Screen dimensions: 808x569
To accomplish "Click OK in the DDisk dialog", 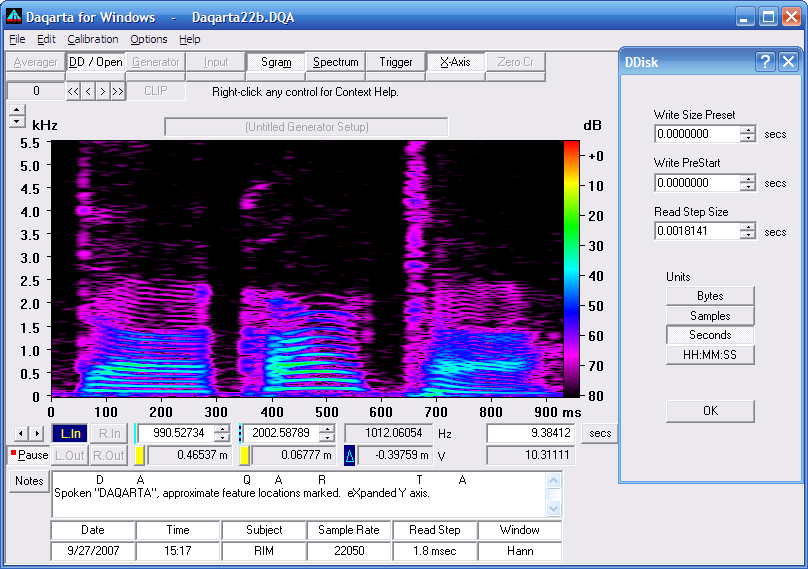I will coord(710,411).
